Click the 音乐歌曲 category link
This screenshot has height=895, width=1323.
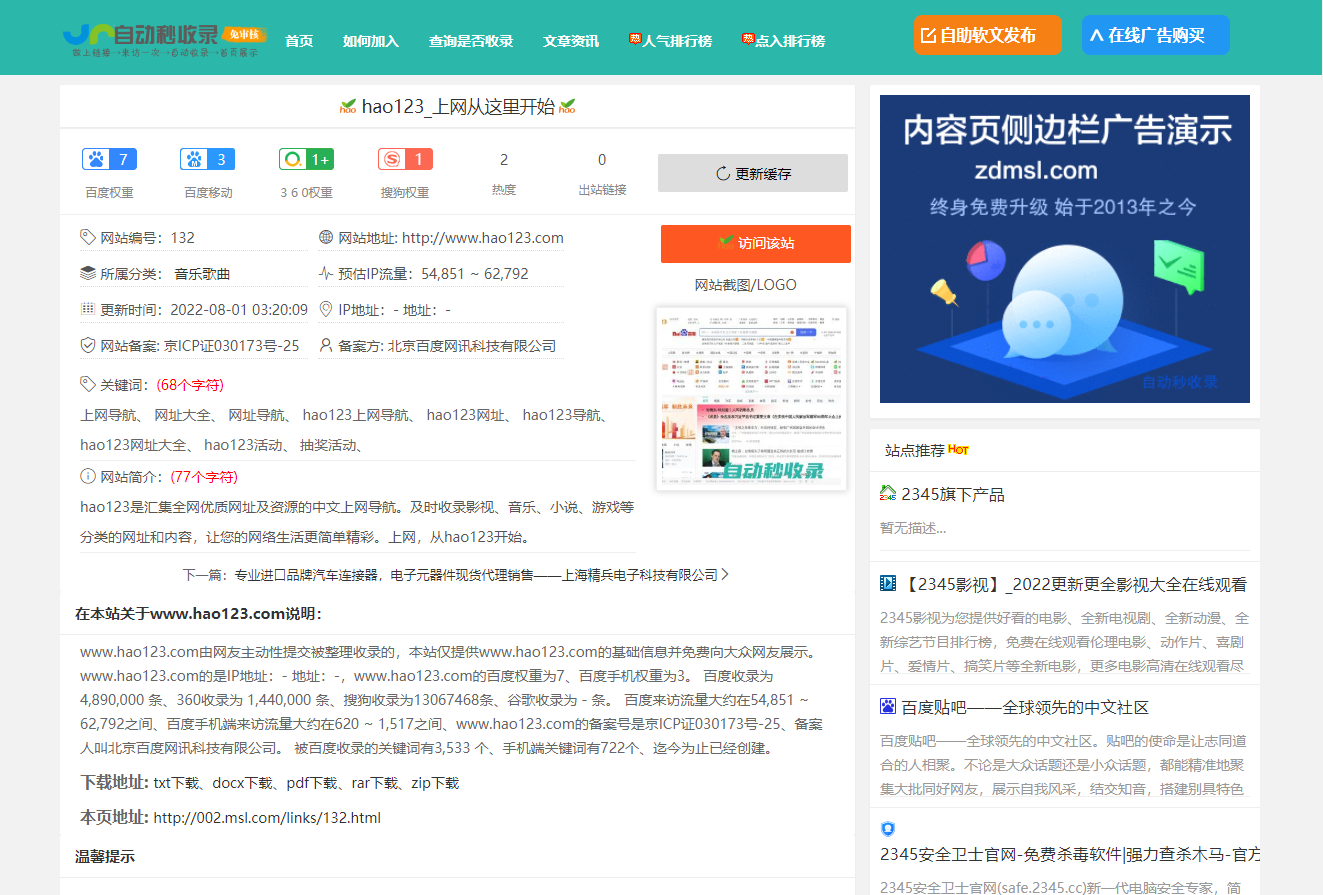203,274
